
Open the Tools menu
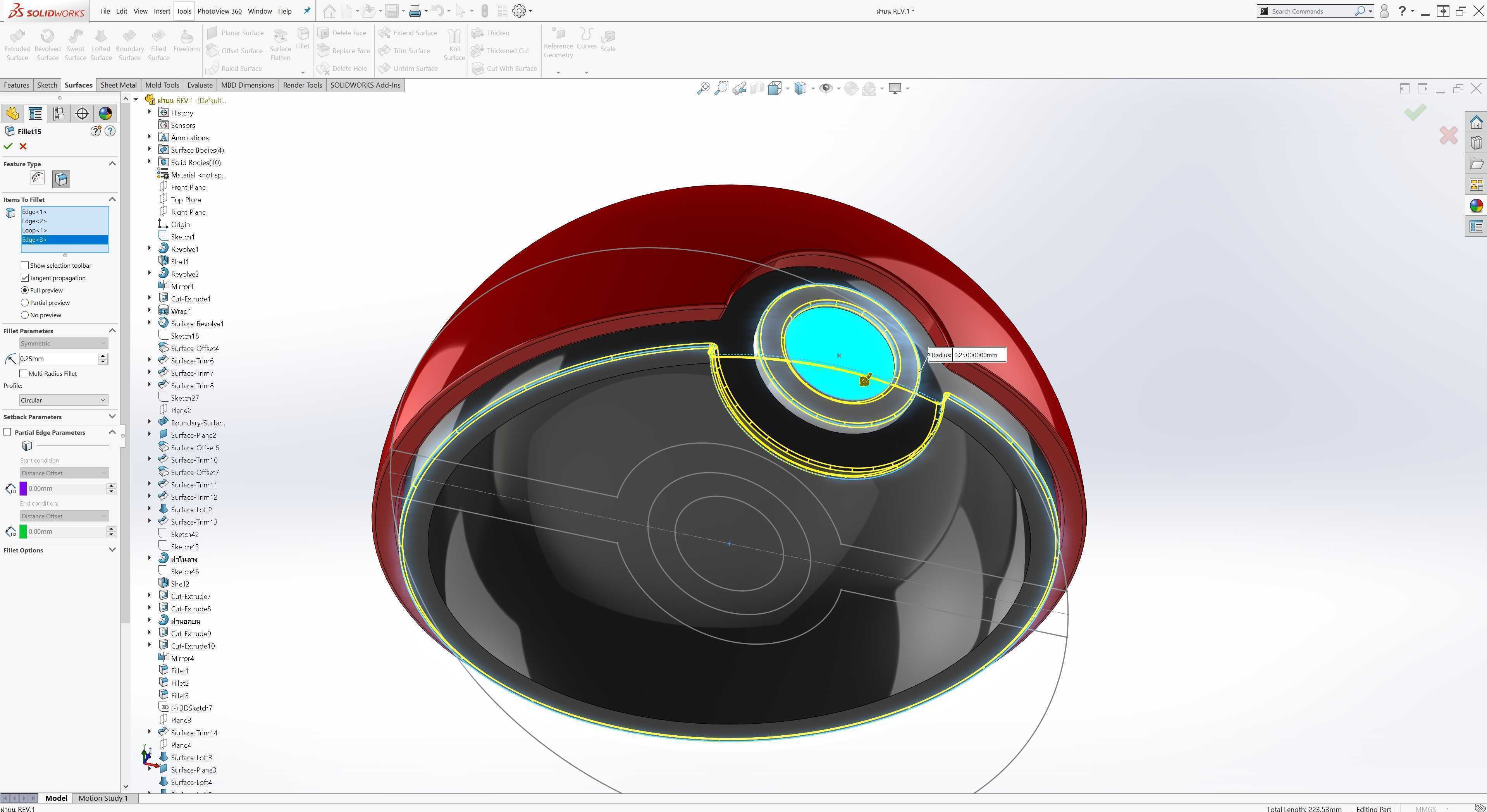coord(184,11)
